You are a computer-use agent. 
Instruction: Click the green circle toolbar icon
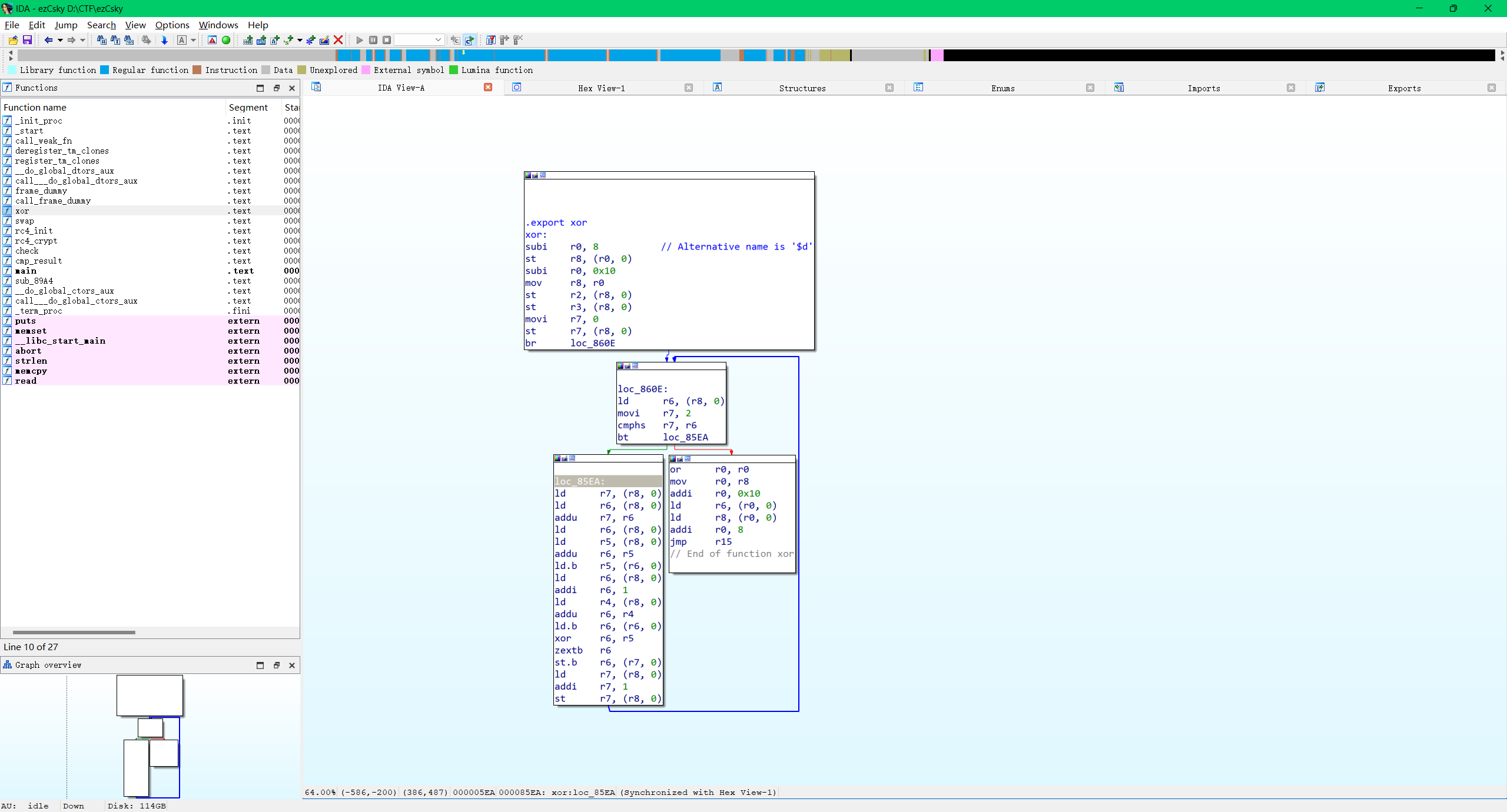click(x=226, y=40)
